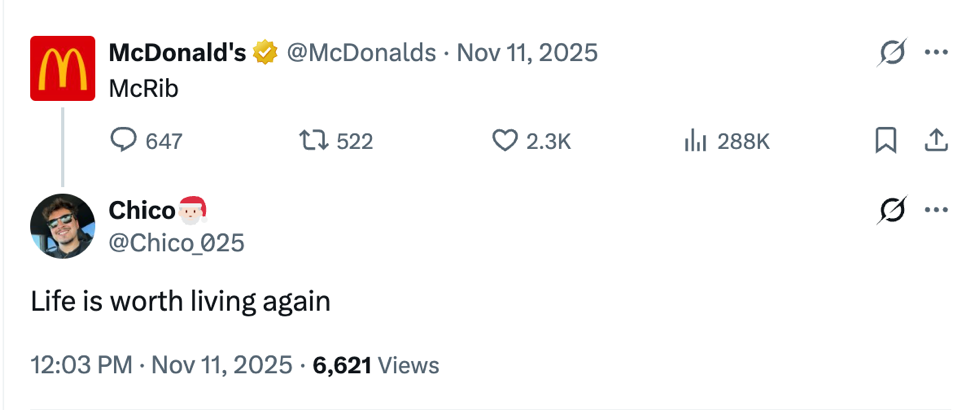Image resolution: width=975 pixels, height=410 pixels.
Task: Open the Chico display name link
Action: point(142,210)
